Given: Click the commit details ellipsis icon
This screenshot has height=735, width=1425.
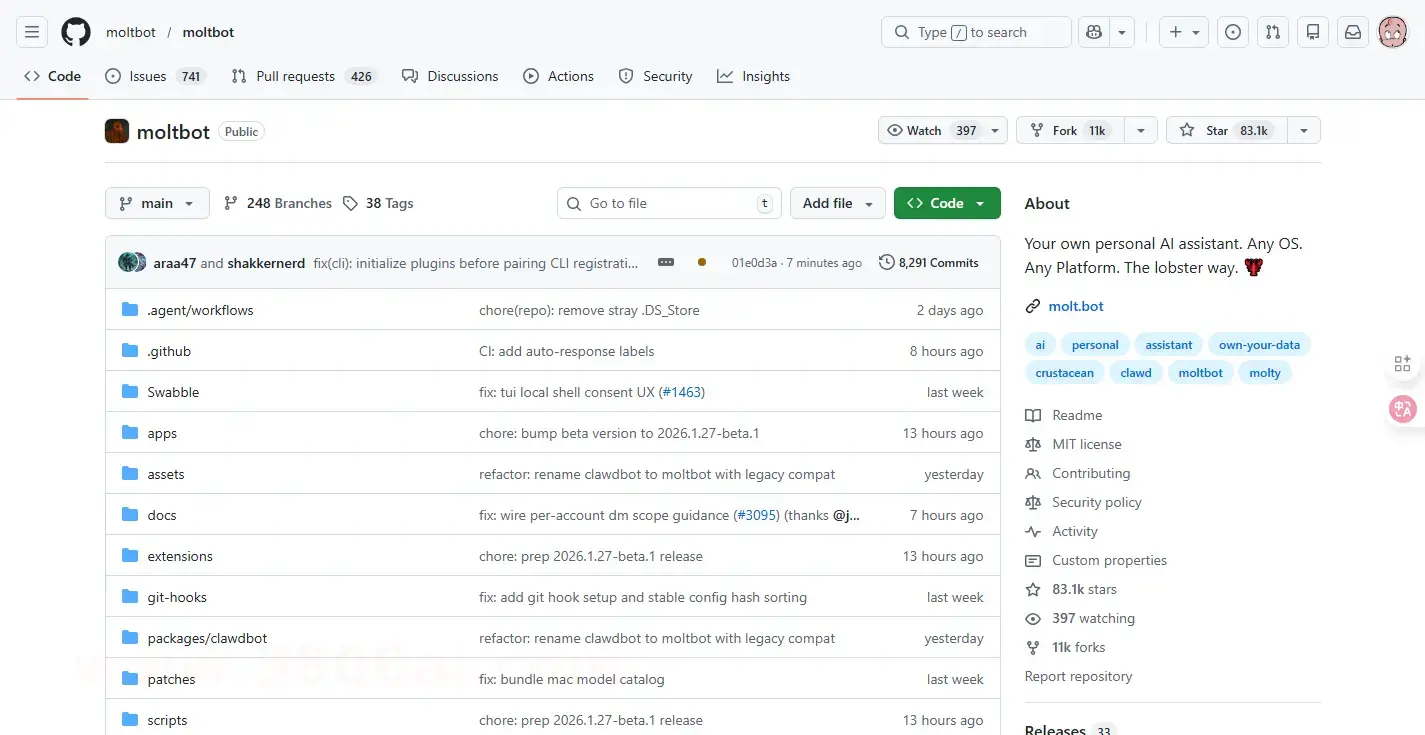Looking at the screenshot, I should pyautogui.click(x=666, y=263).
